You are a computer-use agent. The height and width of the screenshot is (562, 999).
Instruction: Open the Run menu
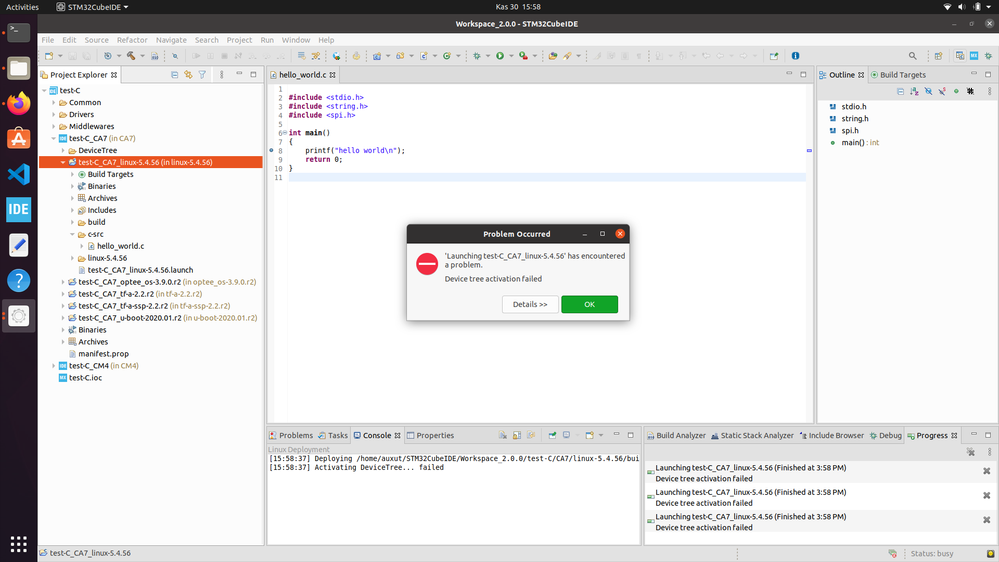267,40
